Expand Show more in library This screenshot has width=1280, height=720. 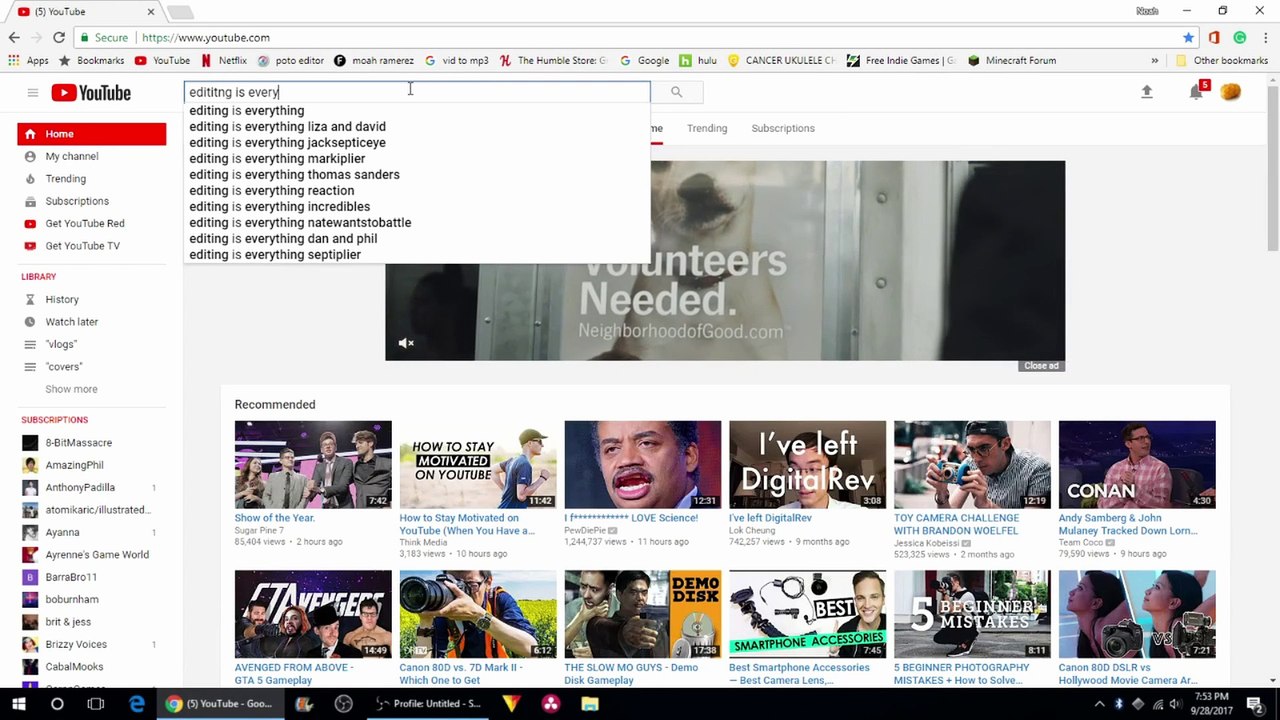point(71,389)
